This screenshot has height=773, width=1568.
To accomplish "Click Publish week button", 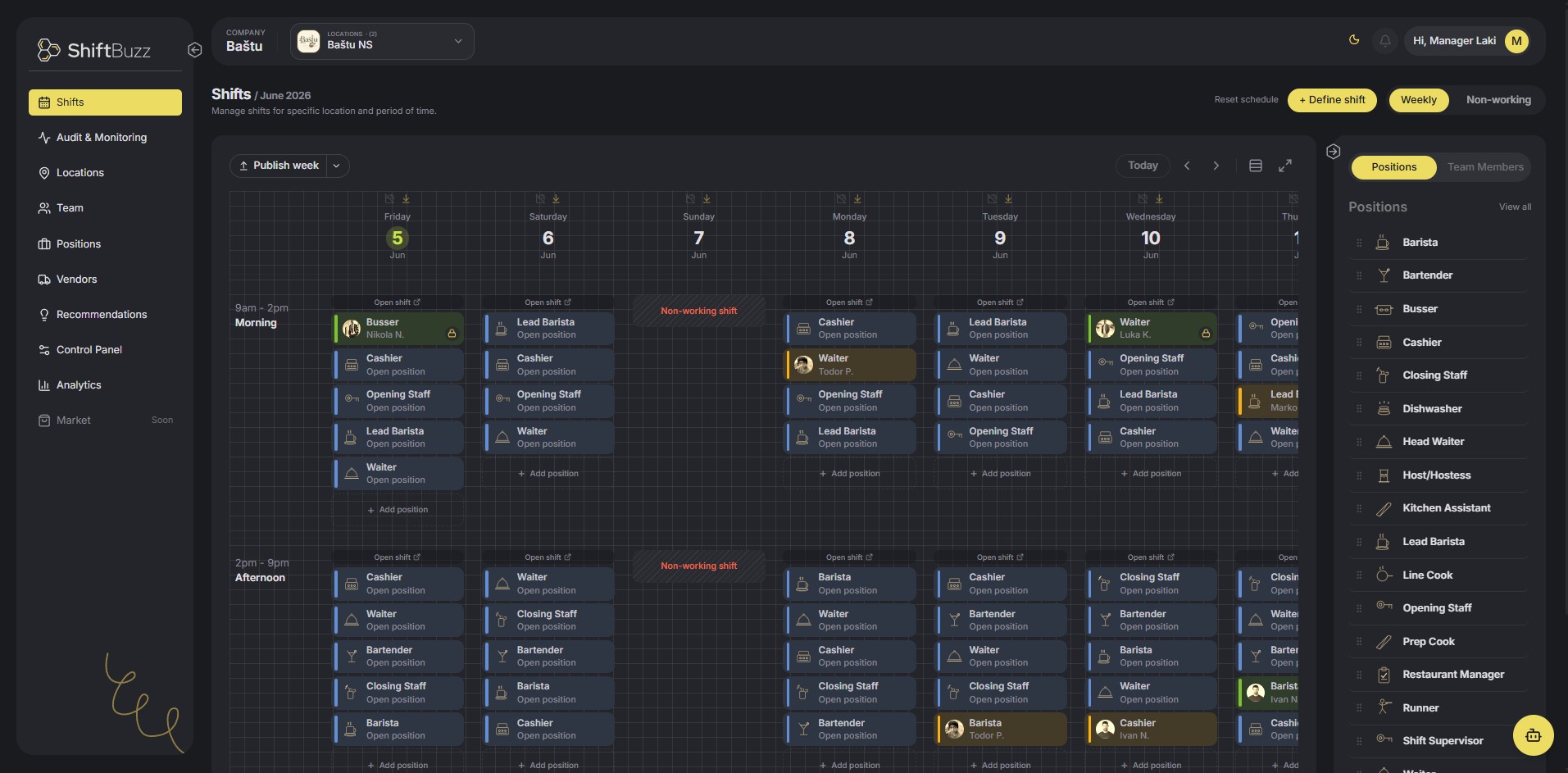I will (279, 166).
